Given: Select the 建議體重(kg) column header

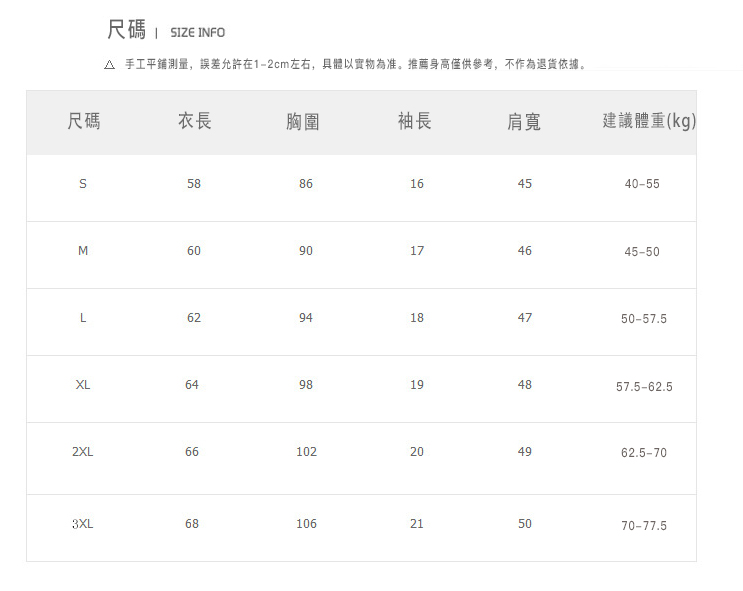Looking at the screenshot, I should tap(648, 122).
